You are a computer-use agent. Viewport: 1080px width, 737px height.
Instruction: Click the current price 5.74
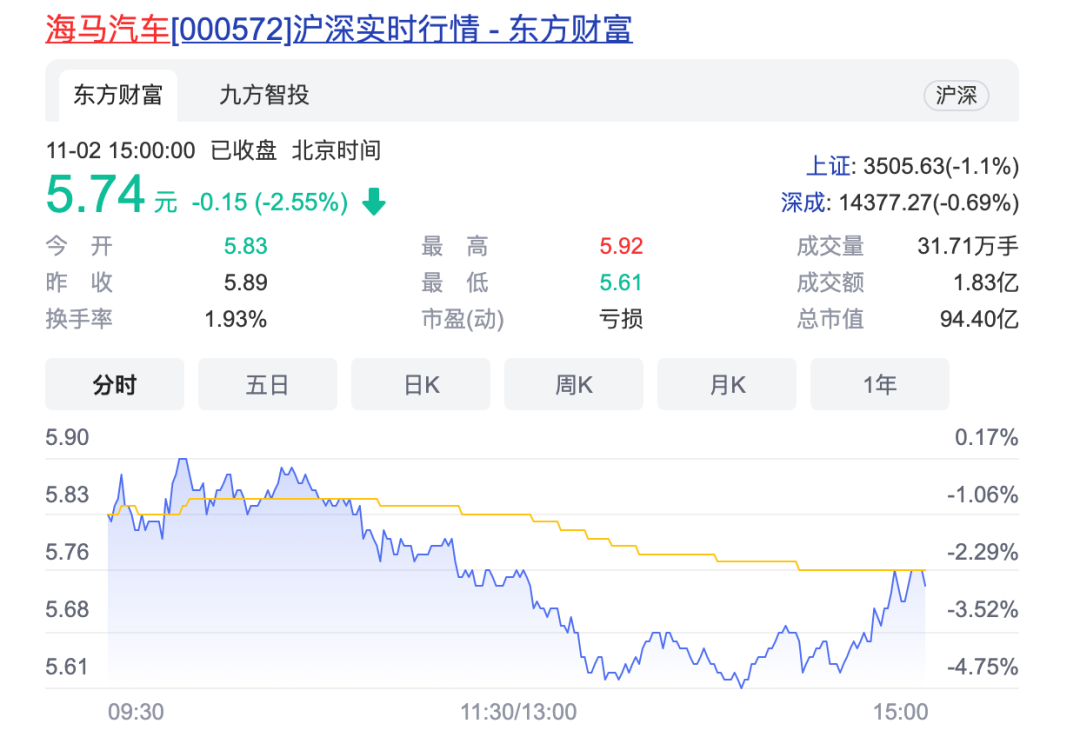coord(95,194)
